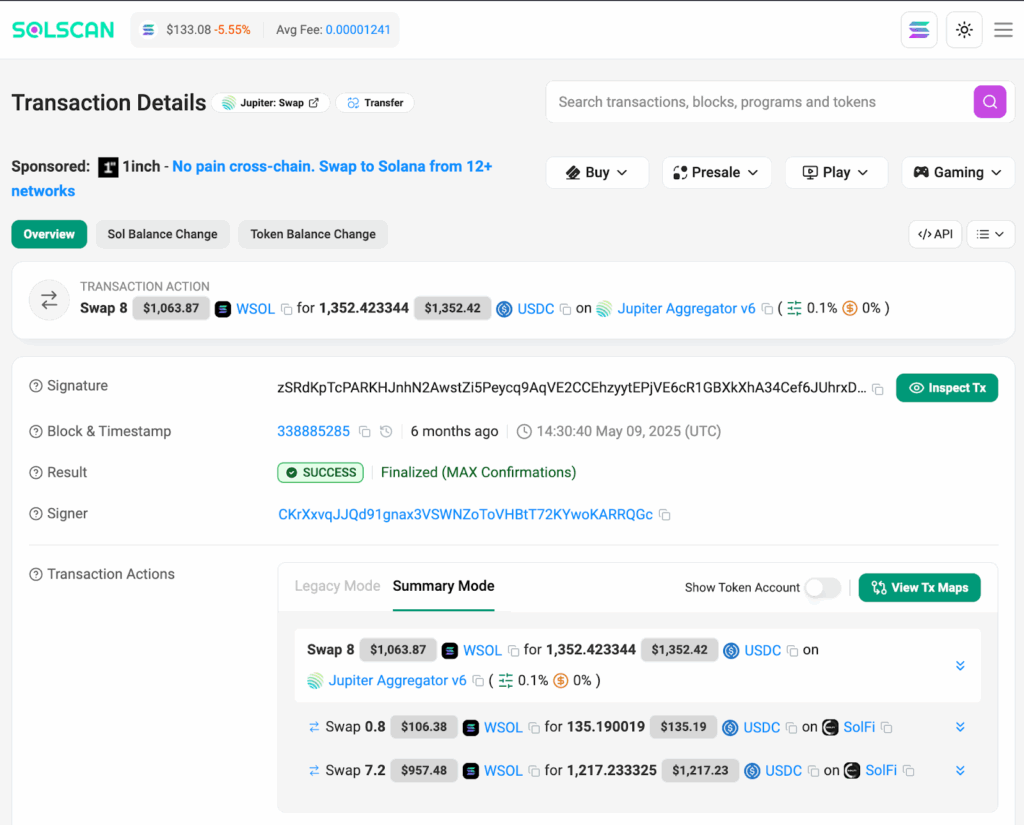Open the Token Balance Change tab

[313, 234]
